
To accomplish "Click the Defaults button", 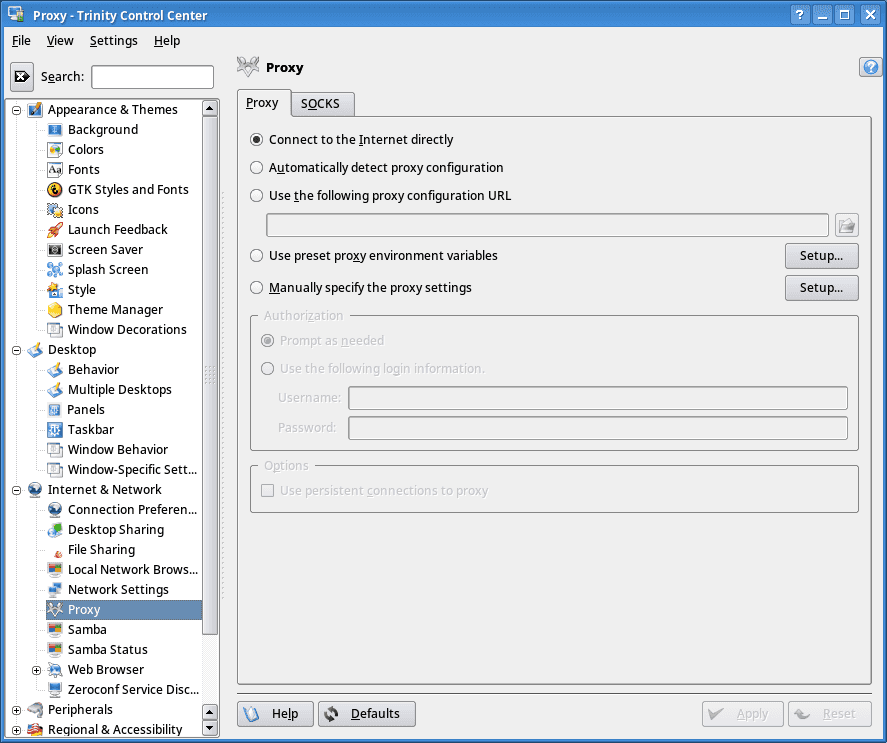I will click(367, 714).
